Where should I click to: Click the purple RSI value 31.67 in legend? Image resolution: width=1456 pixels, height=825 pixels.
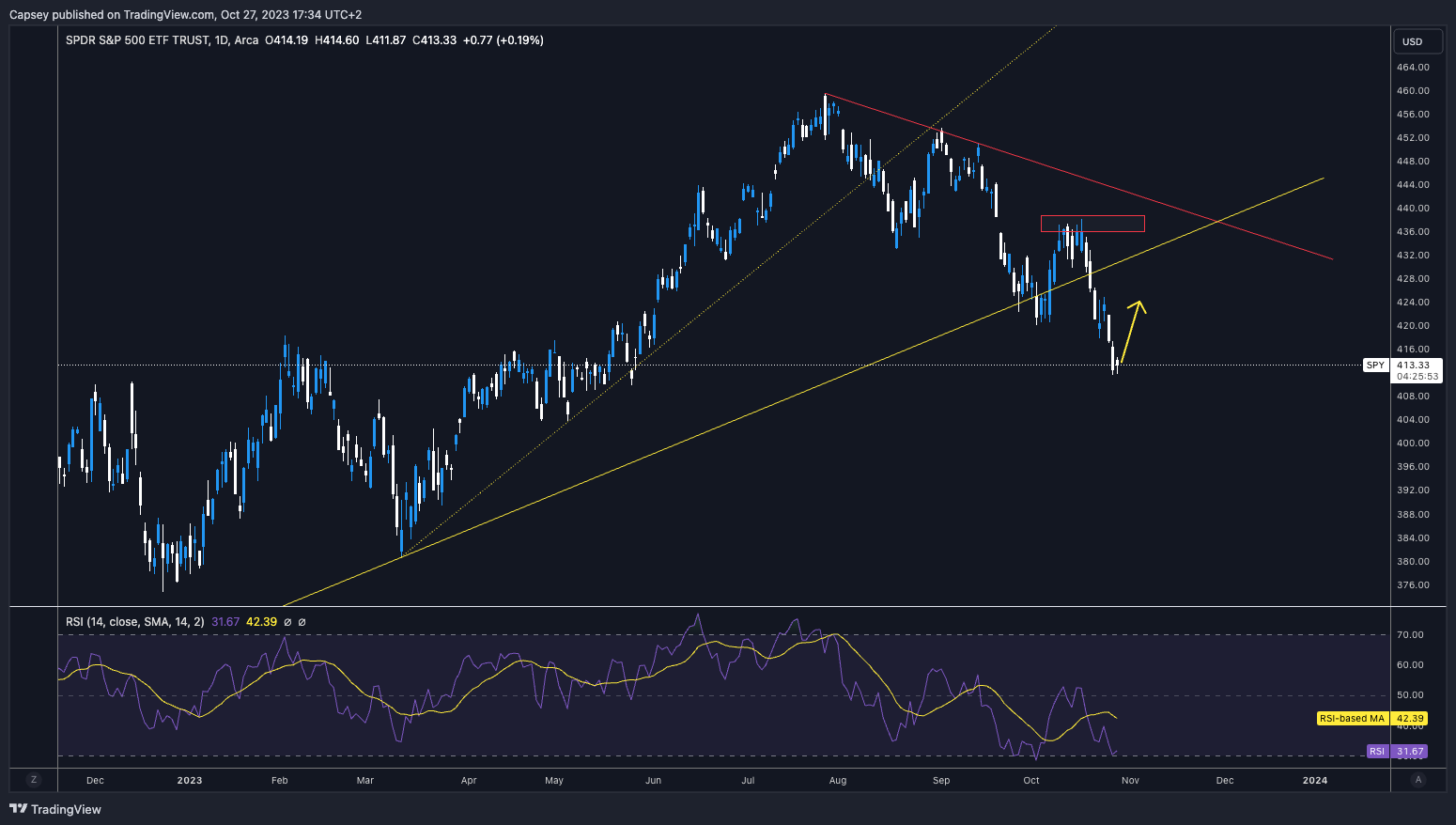225,622
